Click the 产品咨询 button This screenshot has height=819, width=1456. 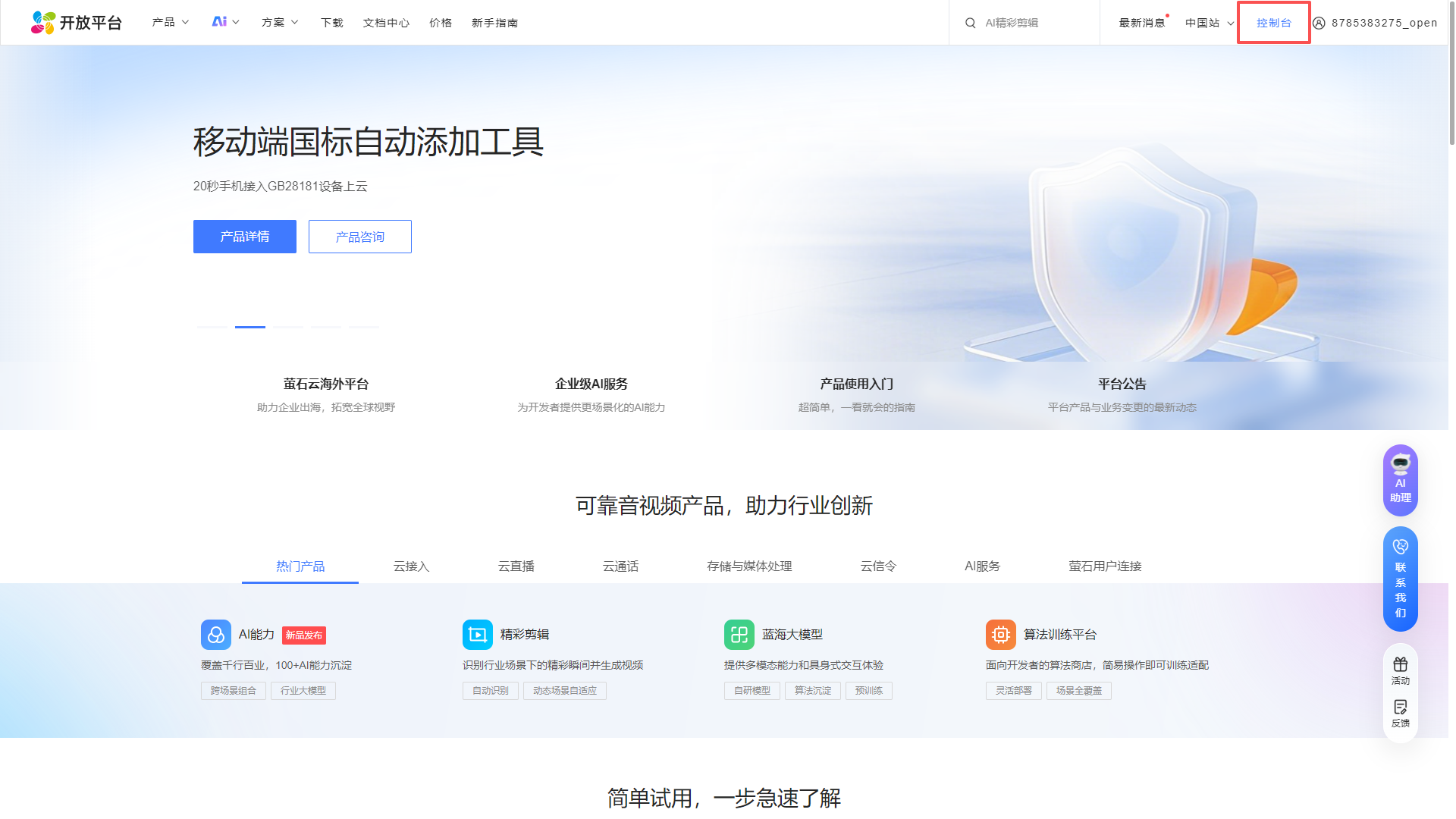pyautogui.click(x=359, y=237)
